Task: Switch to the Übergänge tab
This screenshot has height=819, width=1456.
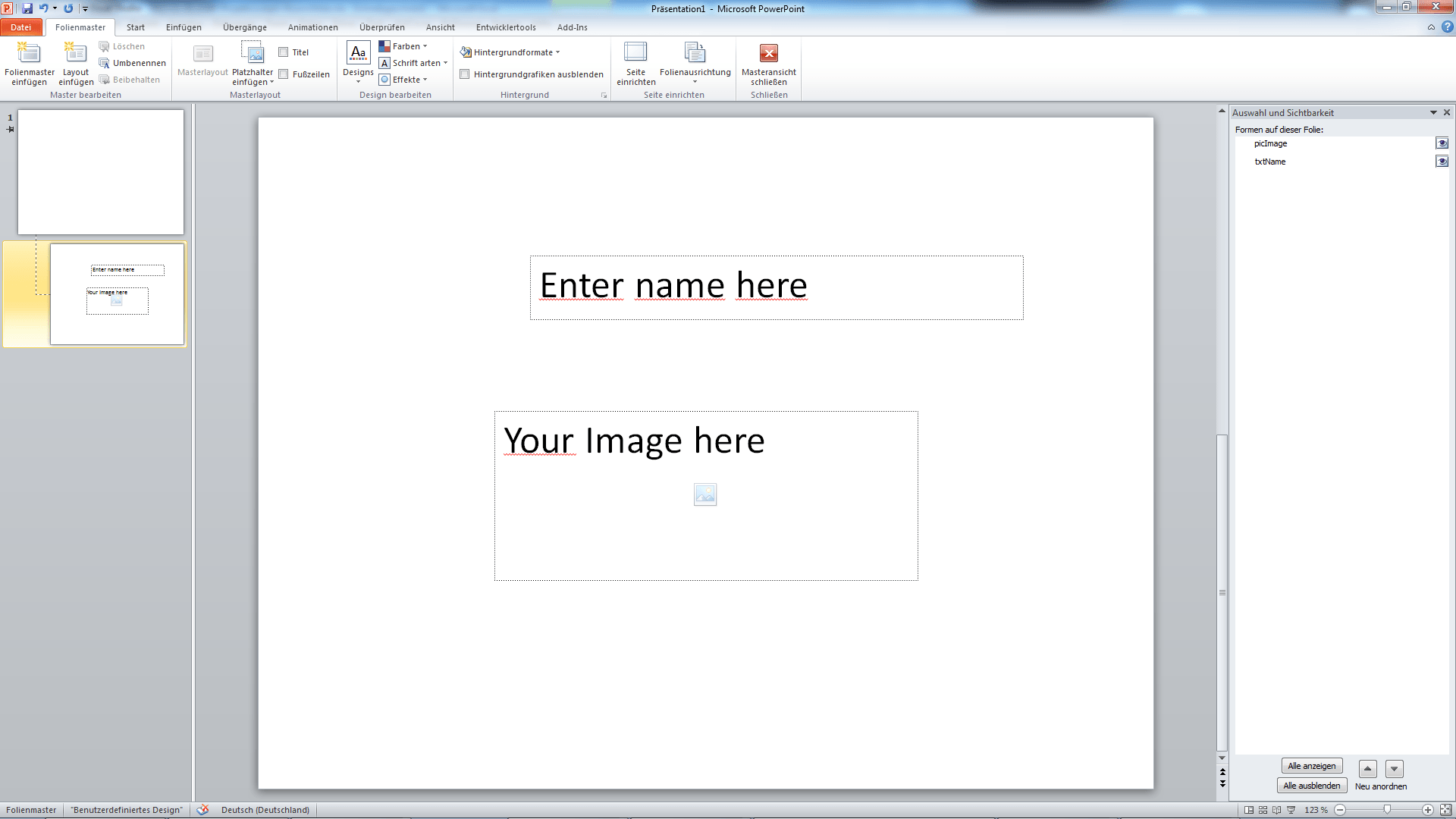Action: (x=245, y=27)
